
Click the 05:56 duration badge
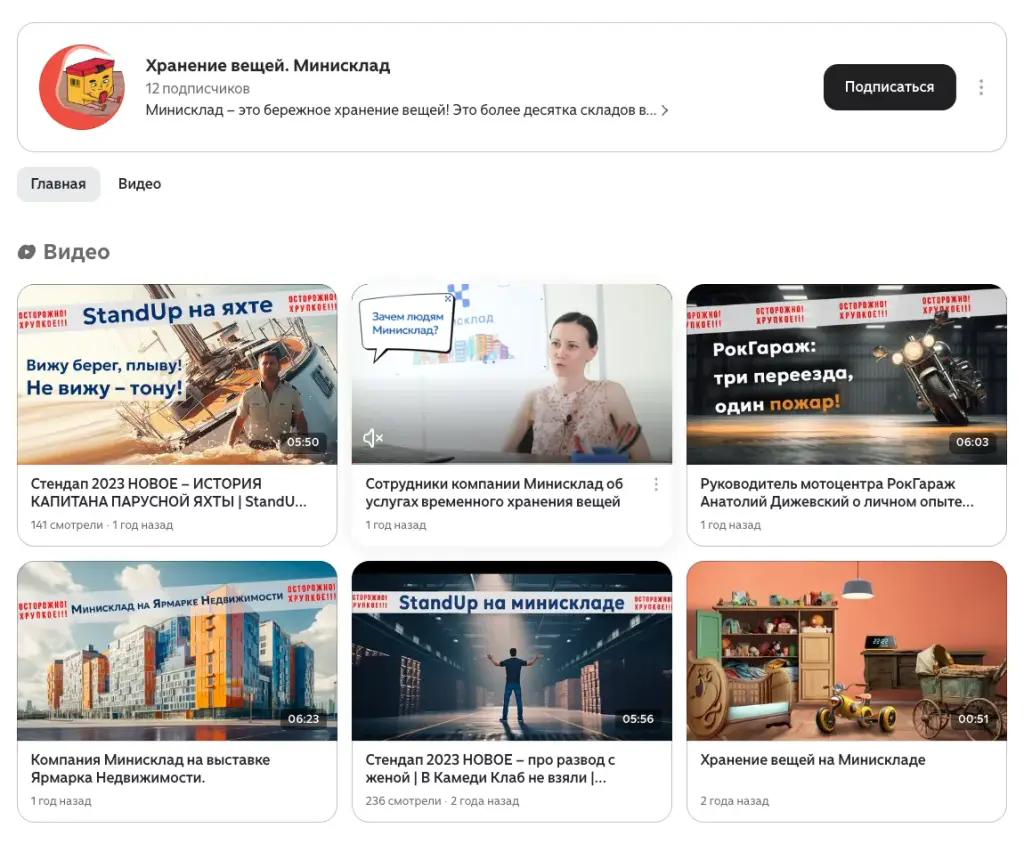pyautogui.click(x=638, y=719)
